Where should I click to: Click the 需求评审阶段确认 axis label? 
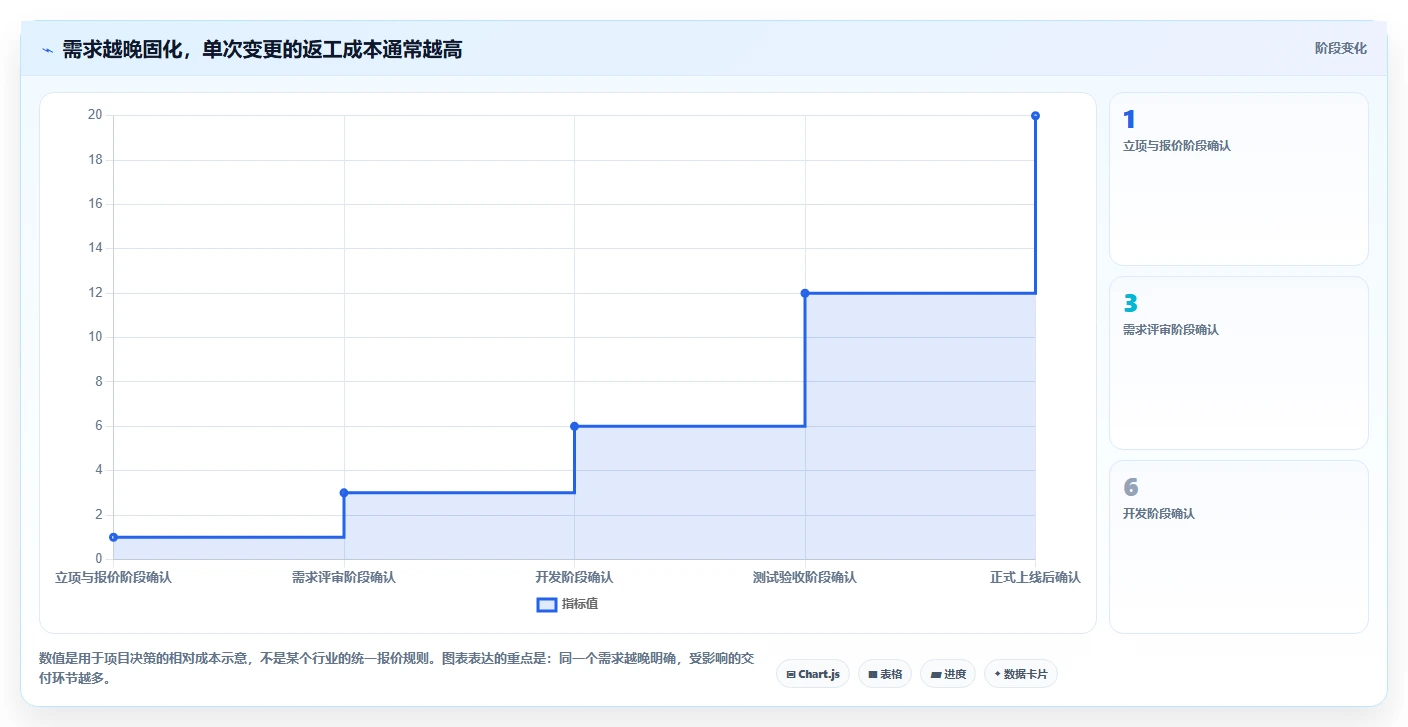344,577
